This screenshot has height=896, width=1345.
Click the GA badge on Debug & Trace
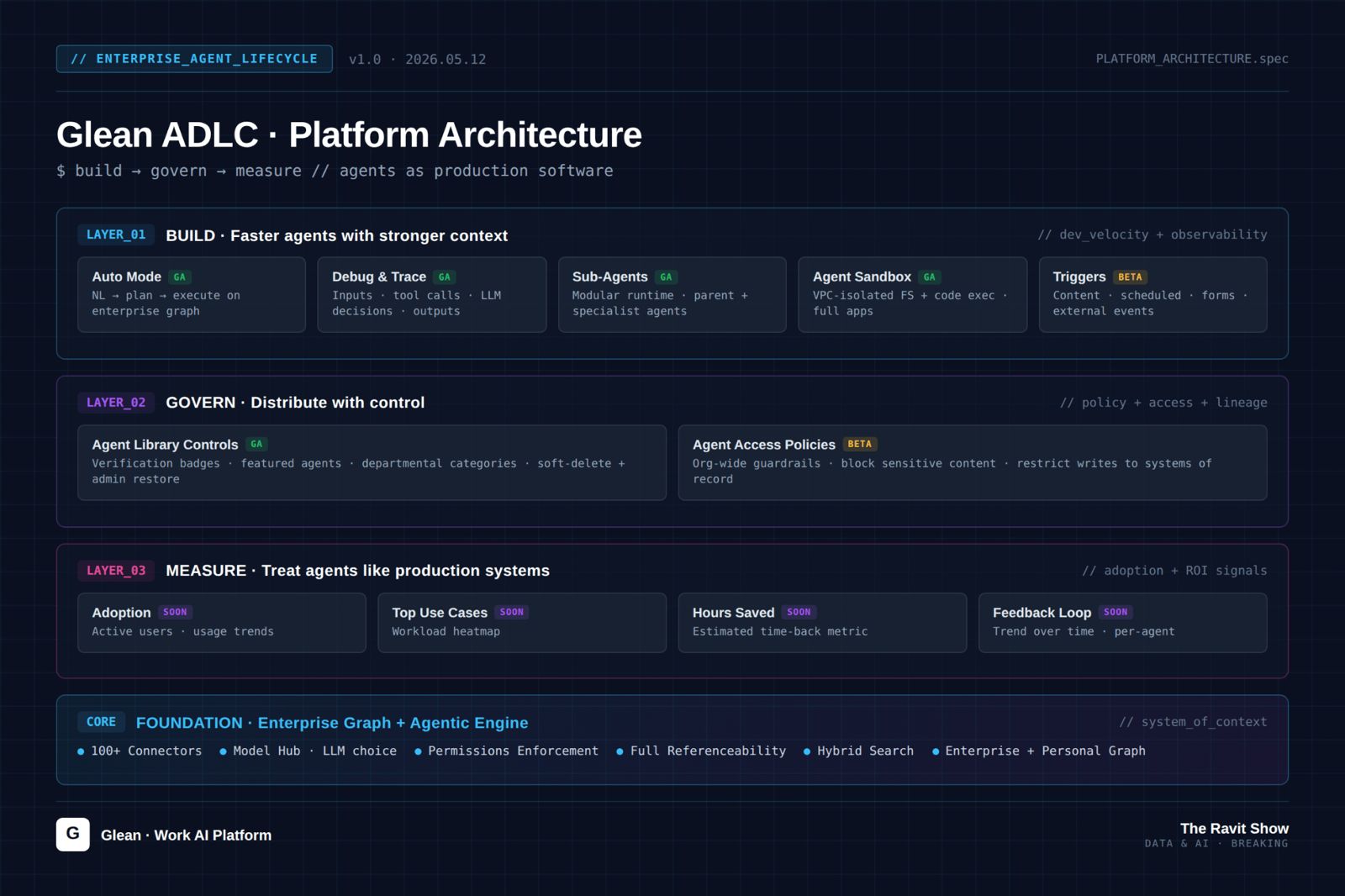click(x=445, y=277)
